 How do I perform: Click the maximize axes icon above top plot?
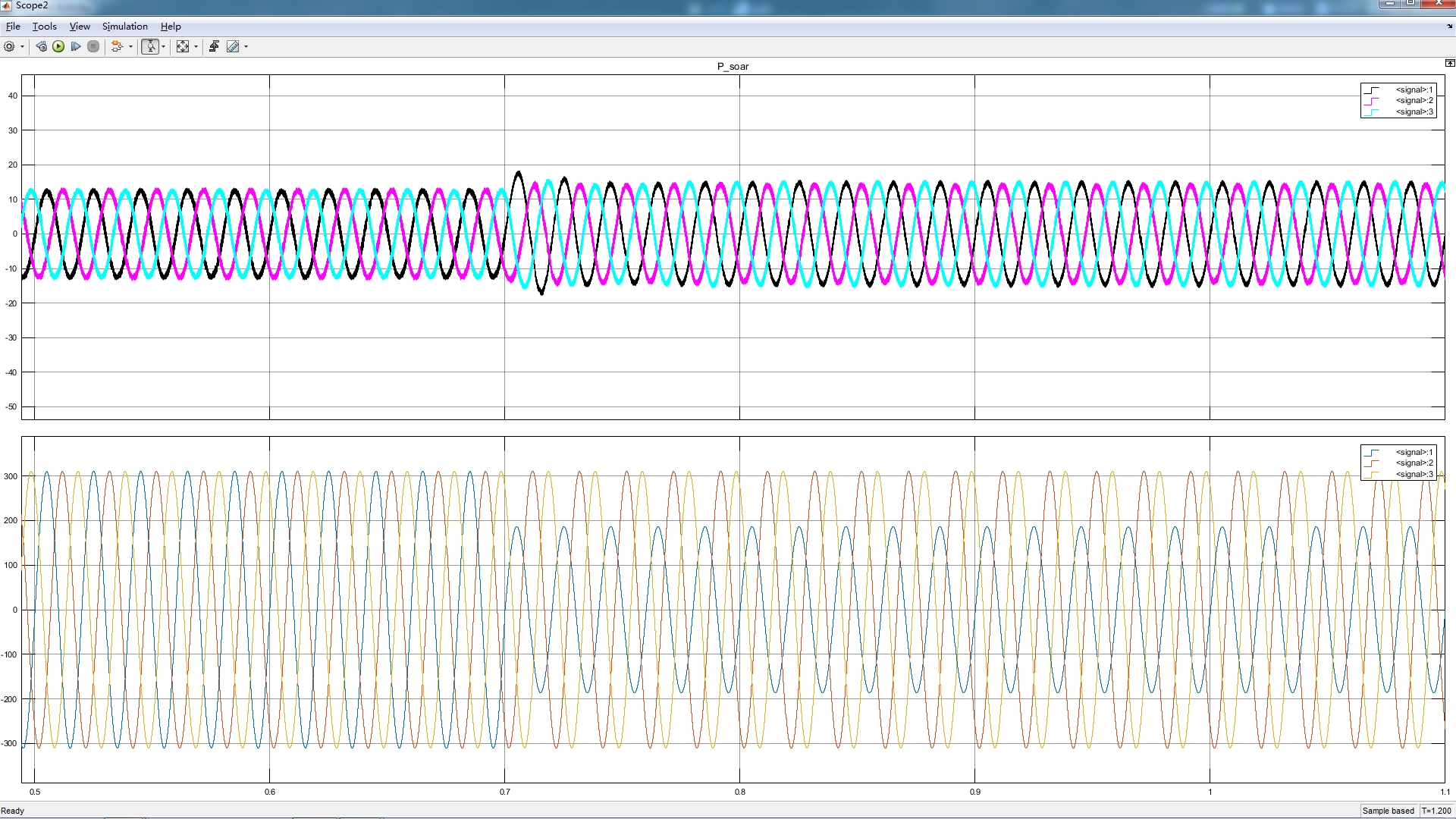(1449, 64)
